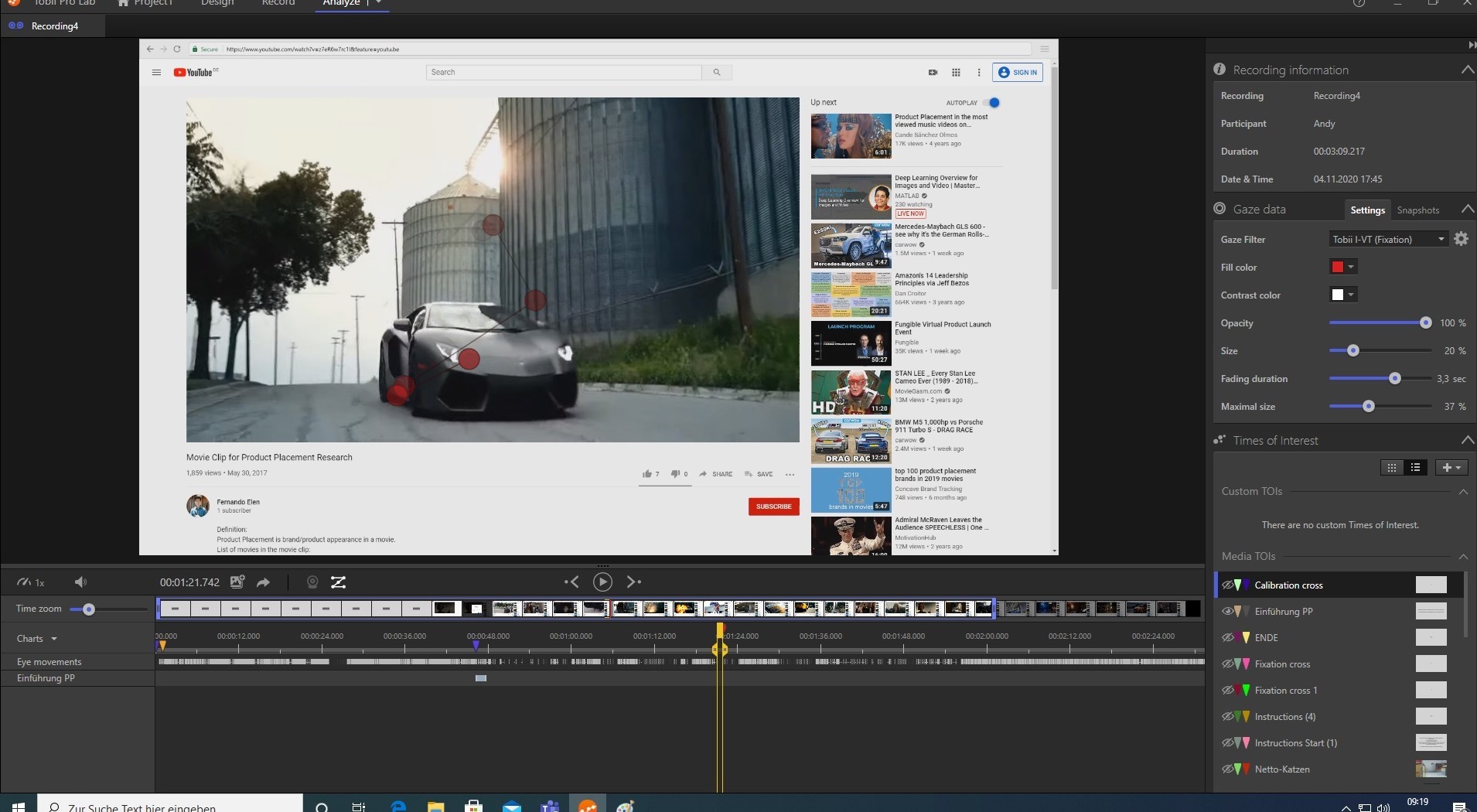The width and height of the screenshot is (1477, 812).
Task: Switch Times of Interest to grid view
Action: coord(1392,467)
